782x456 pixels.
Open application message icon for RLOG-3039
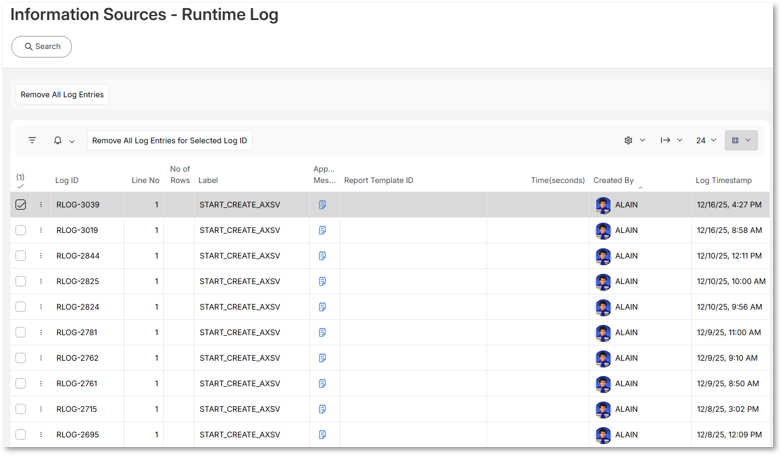[323, 205]
